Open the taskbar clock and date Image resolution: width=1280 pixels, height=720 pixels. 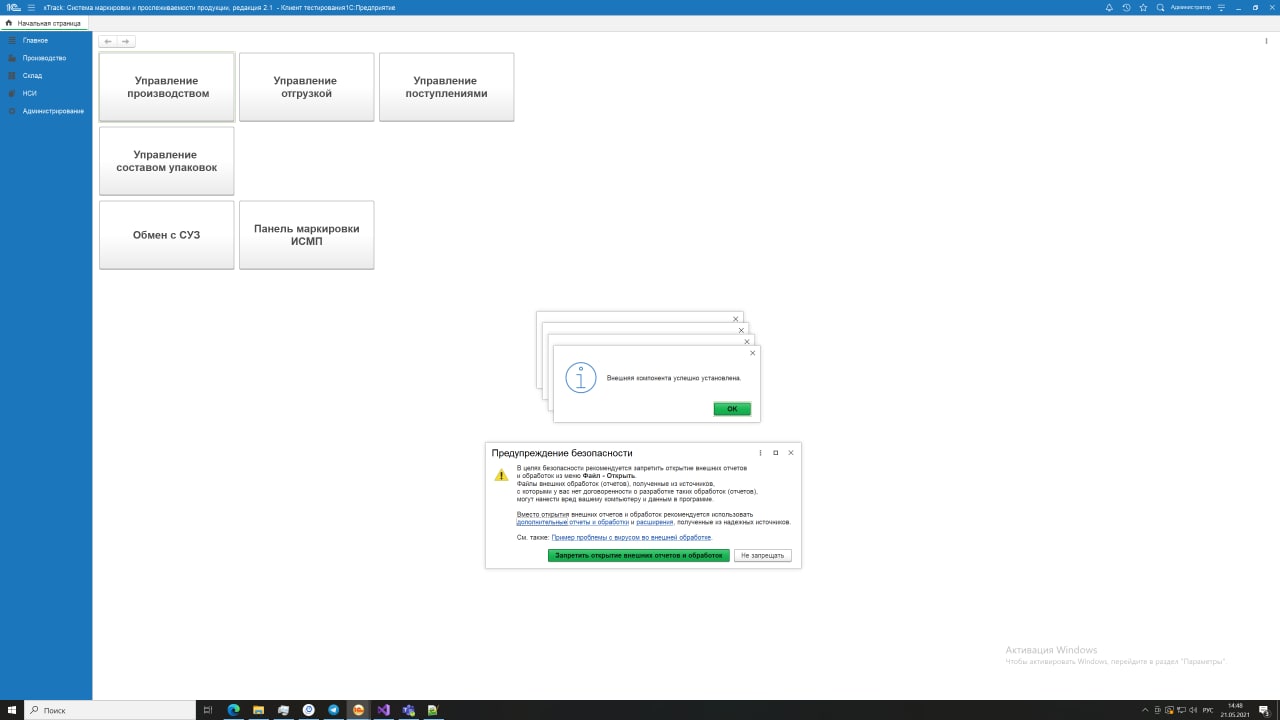tap(1235, 710)
